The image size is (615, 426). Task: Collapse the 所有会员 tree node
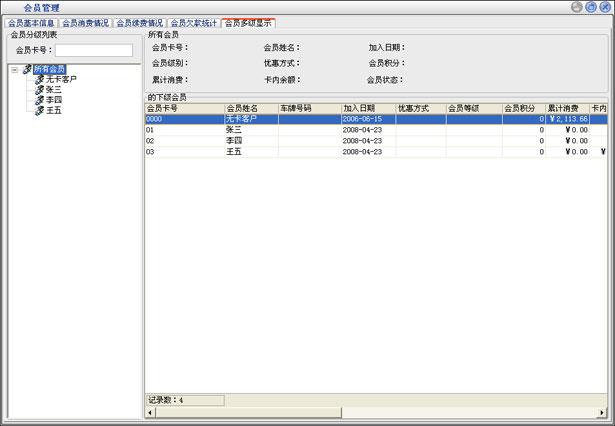click(14, 69)
